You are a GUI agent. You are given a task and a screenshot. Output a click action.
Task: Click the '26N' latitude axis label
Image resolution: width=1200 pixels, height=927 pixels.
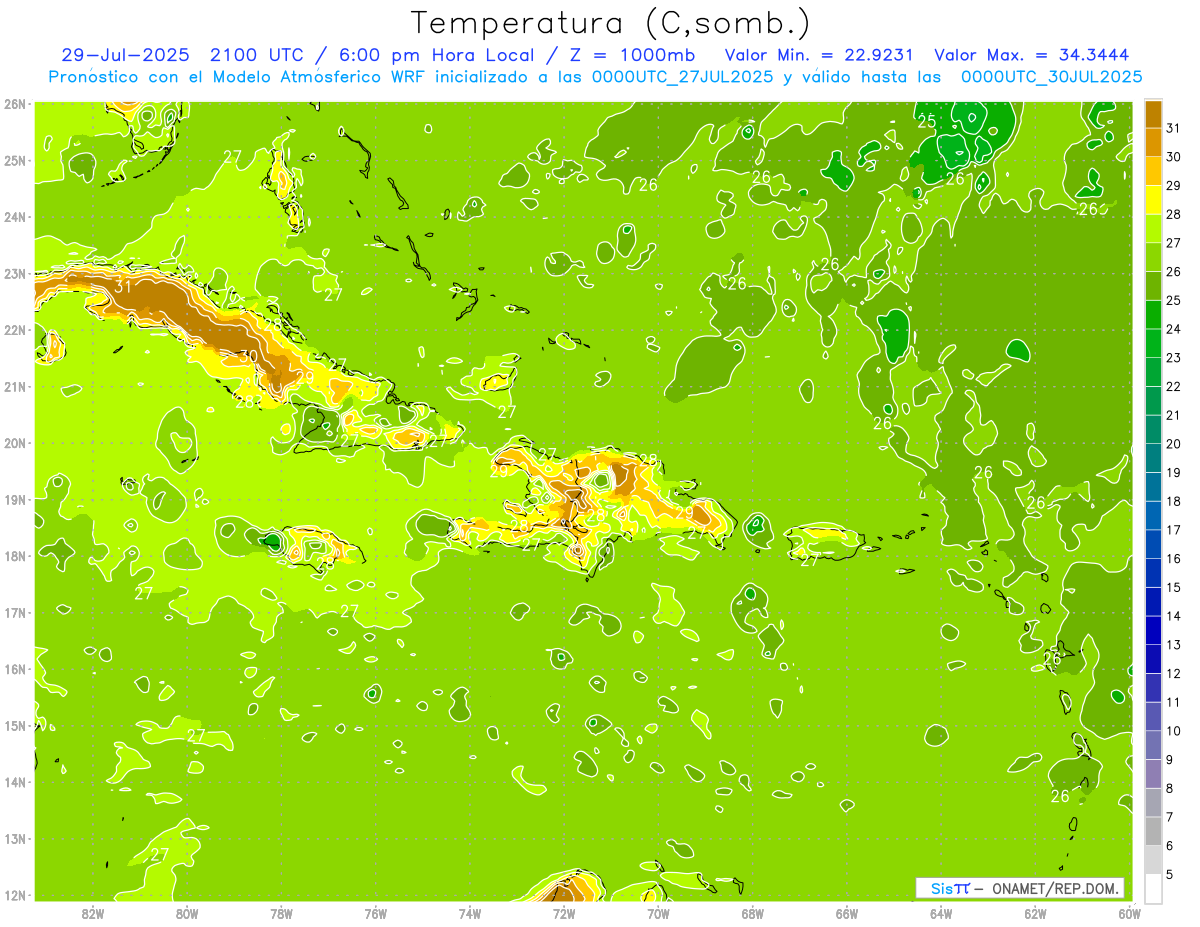[x=15, y=104]
